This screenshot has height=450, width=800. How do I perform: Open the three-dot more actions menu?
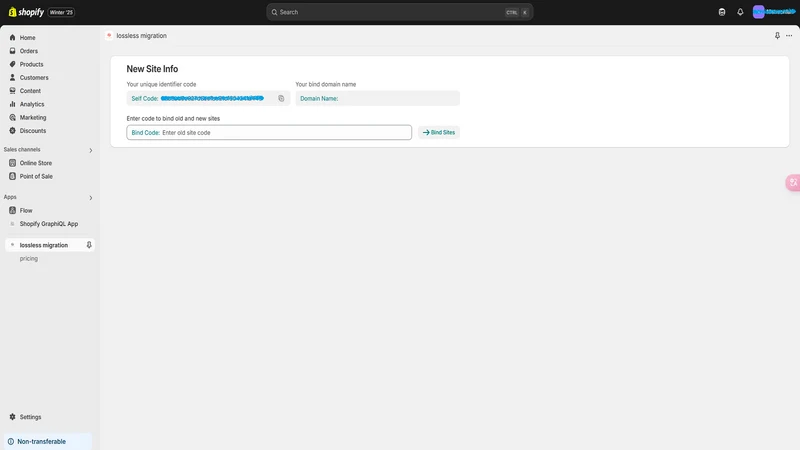point(789,36)
